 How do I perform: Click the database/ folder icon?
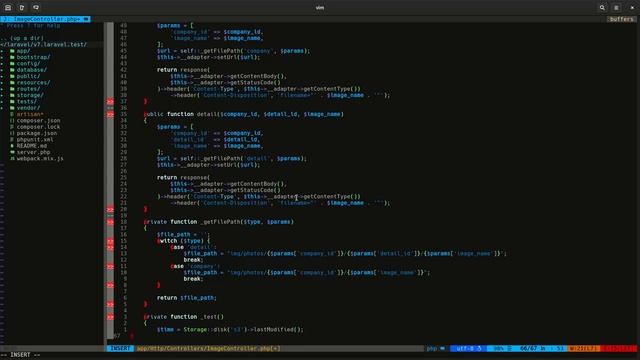coord(12,70)
